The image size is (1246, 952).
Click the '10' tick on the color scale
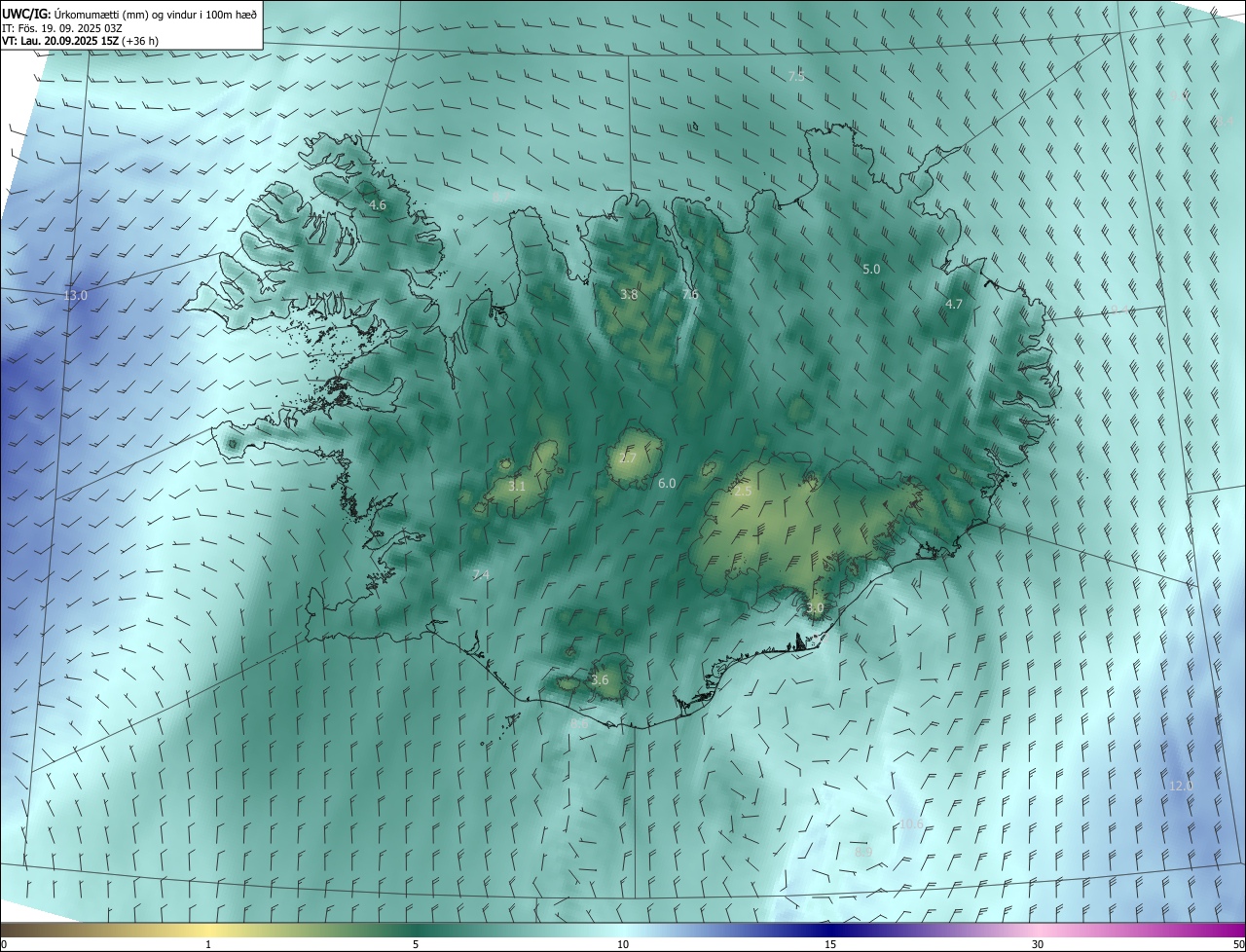(623, 945)
